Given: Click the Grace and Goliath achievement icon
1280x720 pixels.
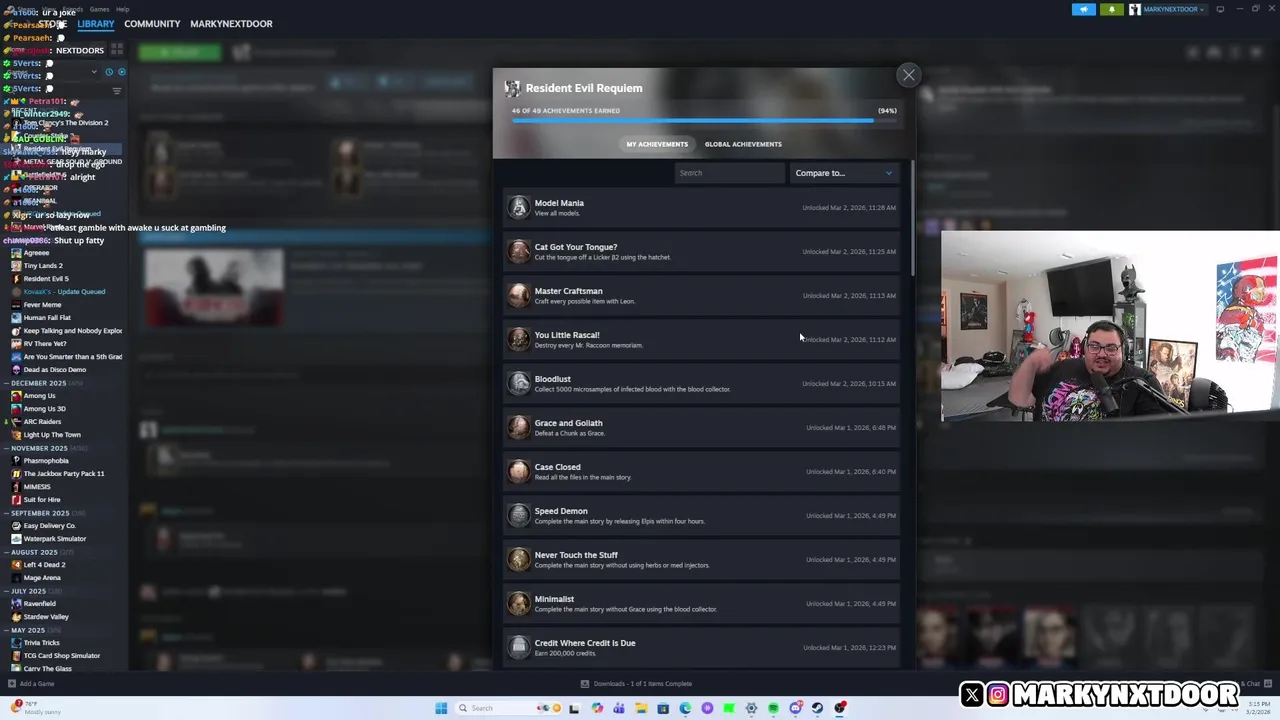Looking at the screenshot, I should pyautogui.click(x=518, y=427).
